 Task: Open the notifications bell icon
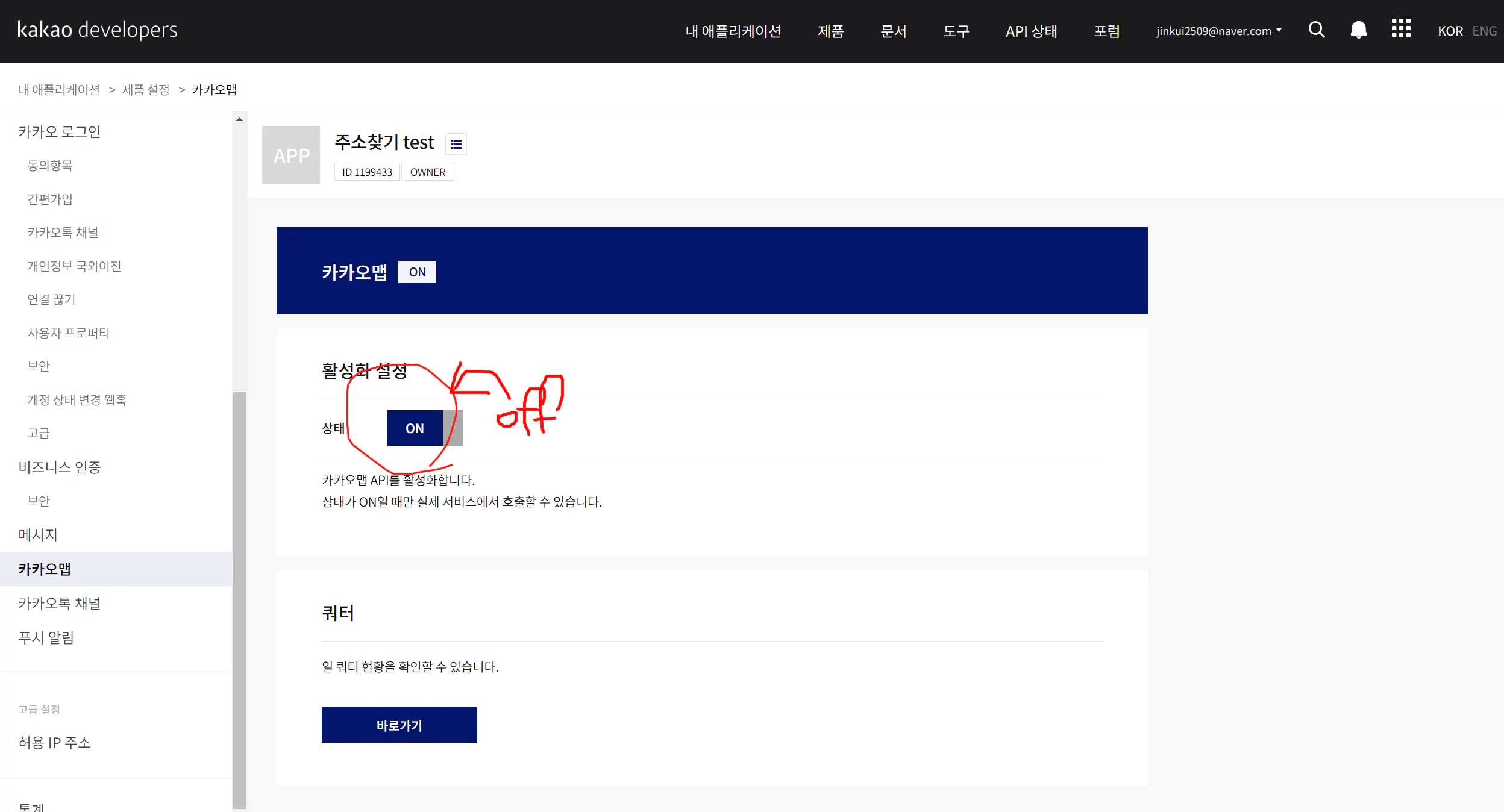click(x=1358, y=30)
